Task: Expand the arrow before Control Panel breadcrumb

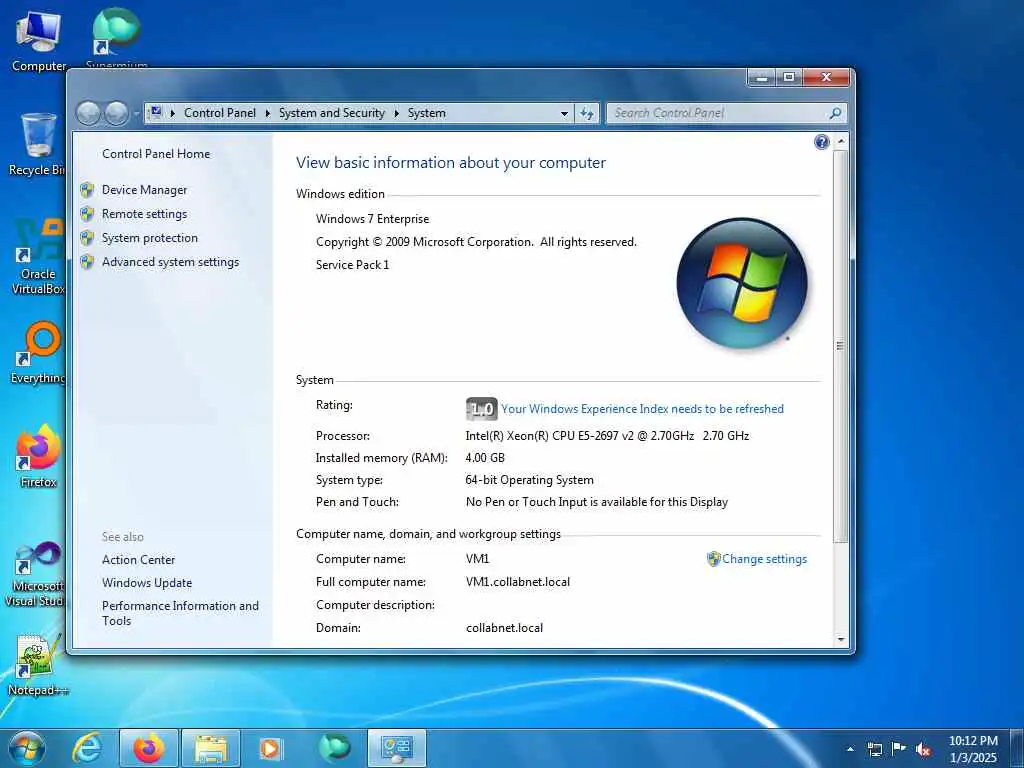Action: [172, 113]
